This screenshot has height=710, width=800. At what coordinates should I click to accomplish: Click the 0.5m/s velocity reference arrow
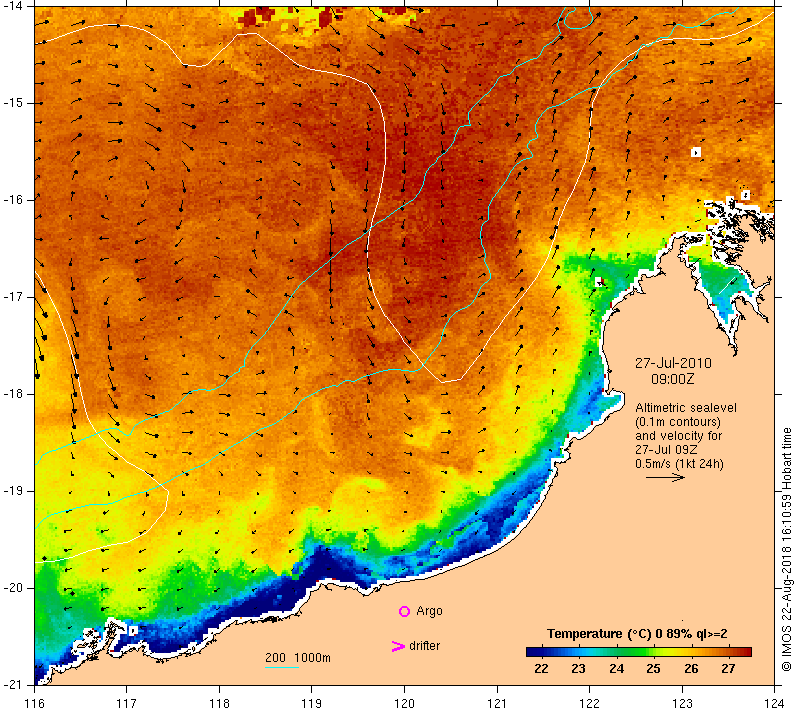[665, 477]
